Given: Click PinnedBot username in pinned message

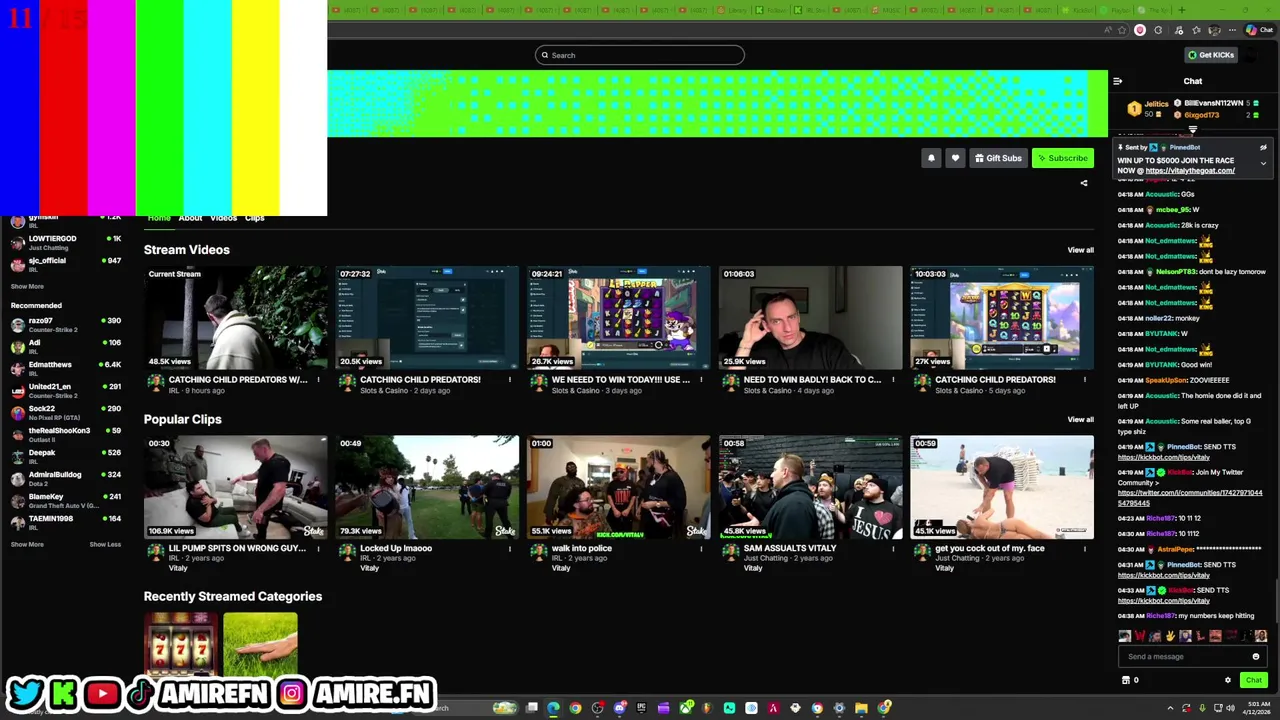Looking at the screenshot, I should tap(1184, 147).
